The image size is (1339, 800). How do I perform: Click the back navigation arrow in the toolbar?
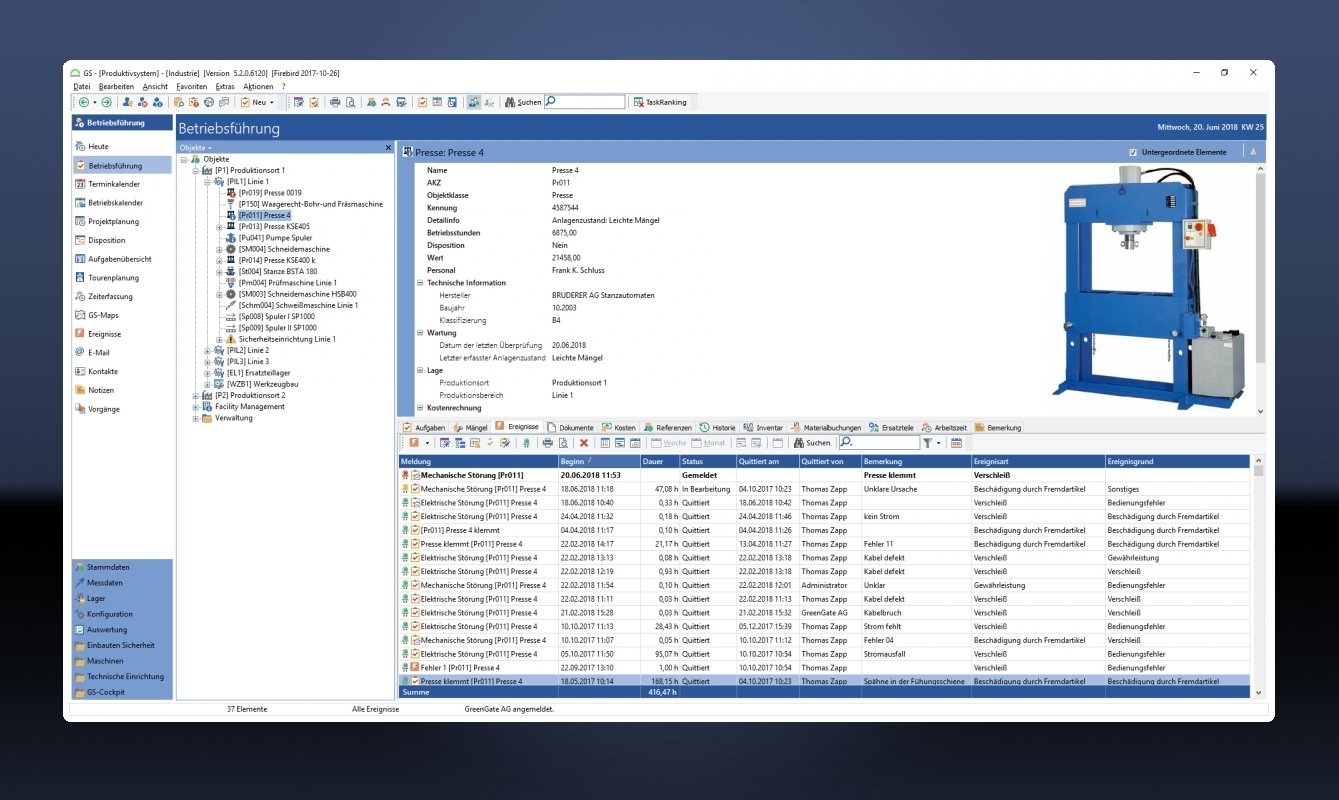[83, 102]
